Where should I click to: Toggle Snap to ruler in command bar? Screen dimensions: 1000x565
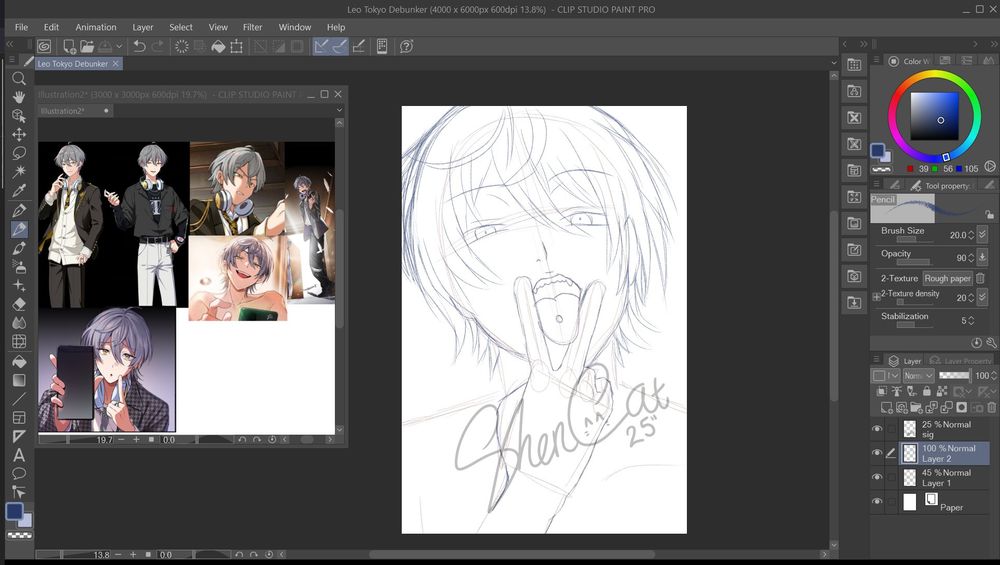[321, 47]
